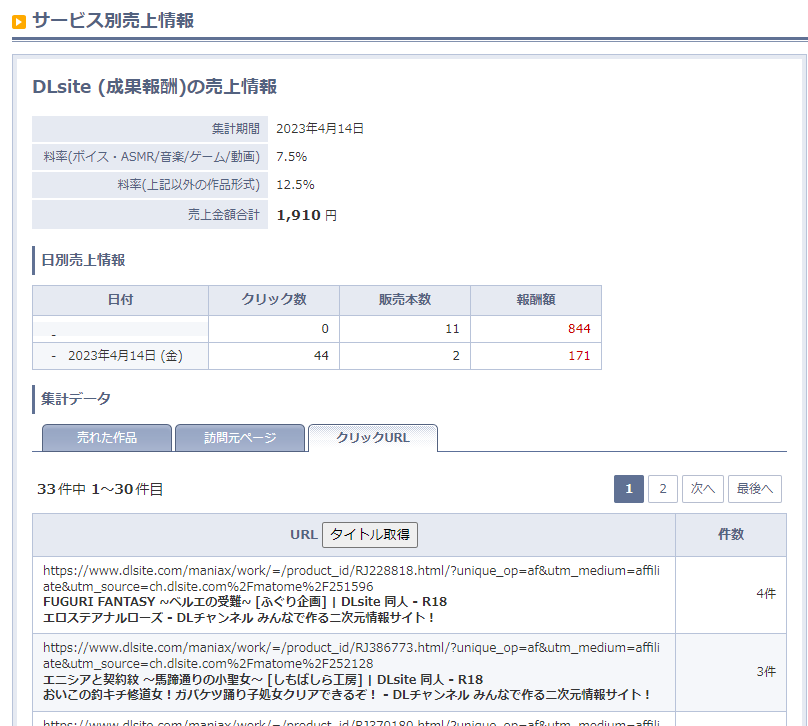Select the クリックURL tab
Screen dimensions: 808x726
373,437
